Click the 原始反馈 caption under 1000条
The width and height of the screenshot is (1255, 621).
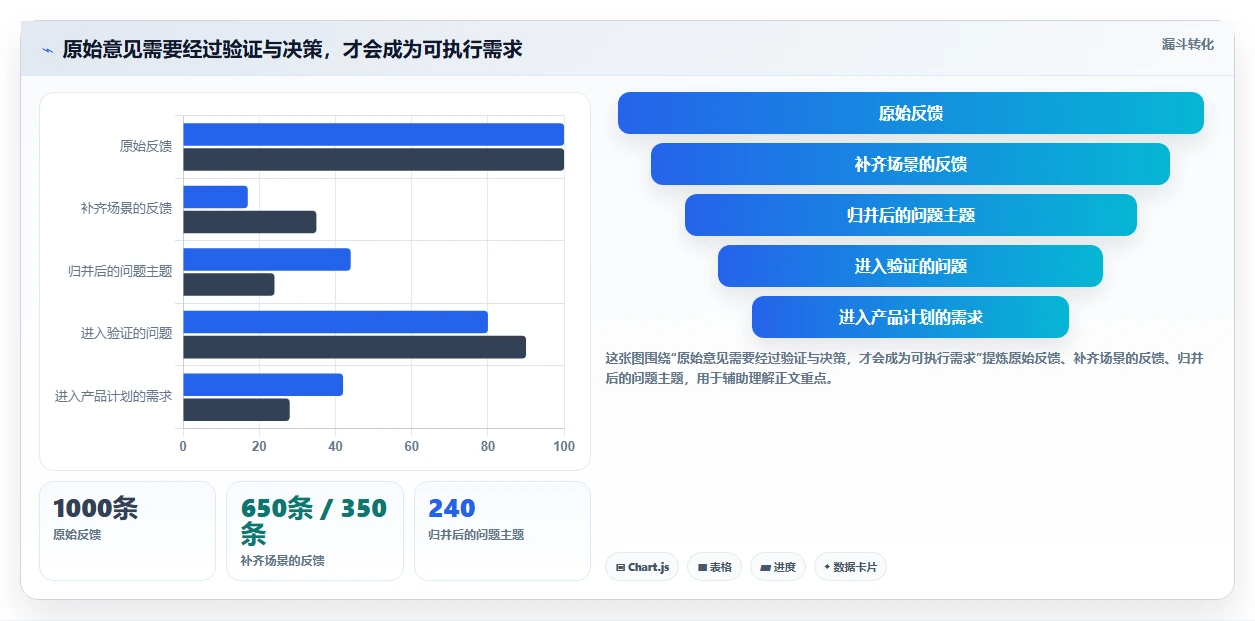pyautogui.click(x=77, y=535)
